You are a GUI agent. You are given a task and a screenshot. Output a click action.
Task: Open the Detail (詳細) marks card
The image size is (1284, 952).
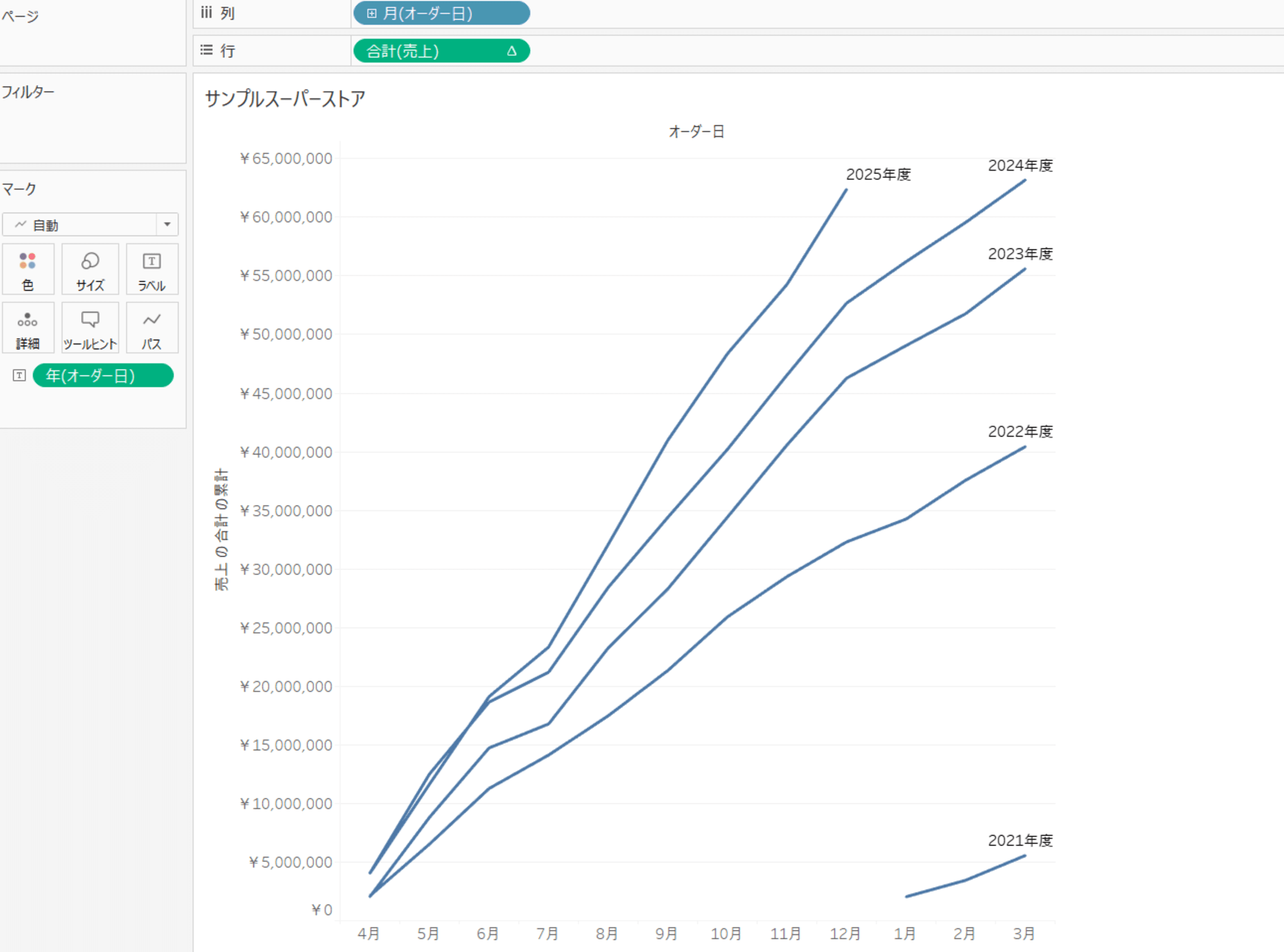(28, 328)
